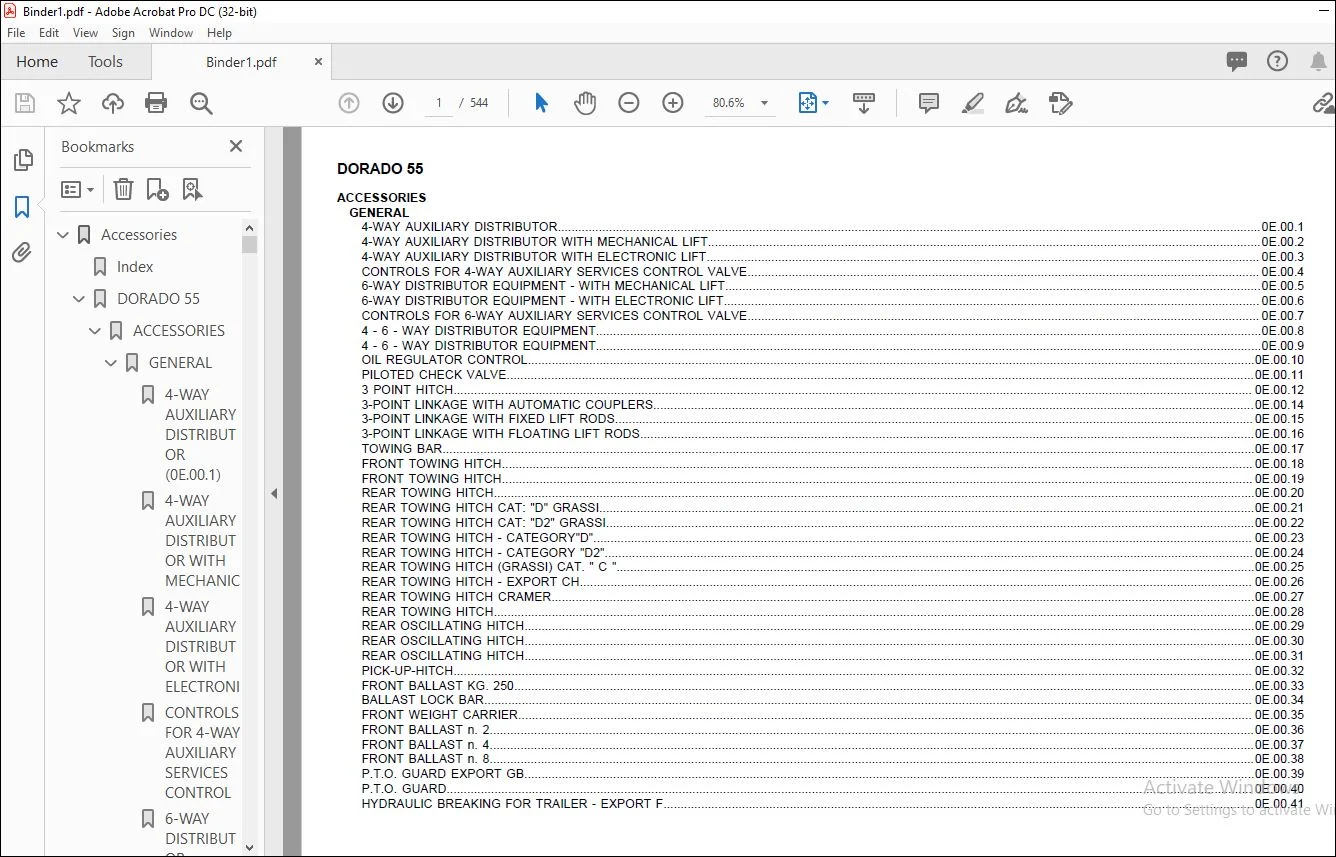The height and width of the screenshot is (857, 1336).
Task: Close the Binder1.pdf tab
Action: pyautogui.click(x=319, y=61)
